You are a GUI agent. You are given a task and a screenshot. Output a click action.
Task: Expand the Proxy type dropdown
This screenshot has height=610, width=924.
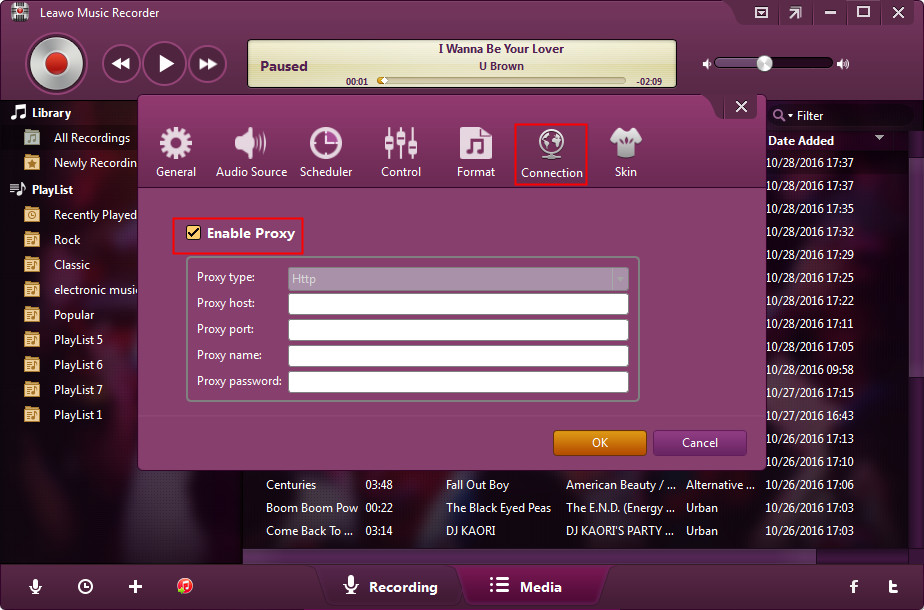620,278
